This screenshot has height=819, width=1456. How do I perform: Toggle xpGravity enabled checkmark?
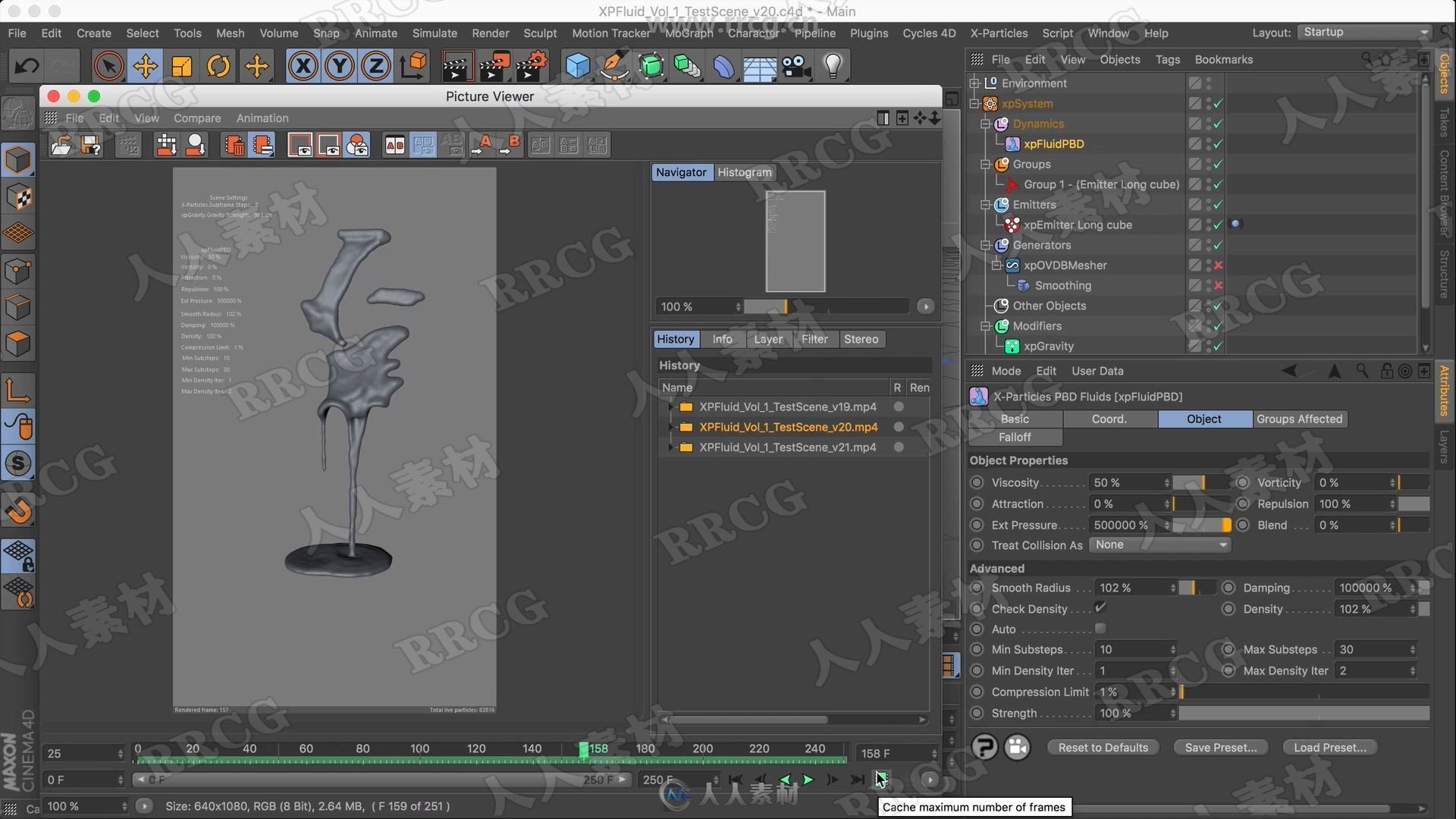(1218, 347)
